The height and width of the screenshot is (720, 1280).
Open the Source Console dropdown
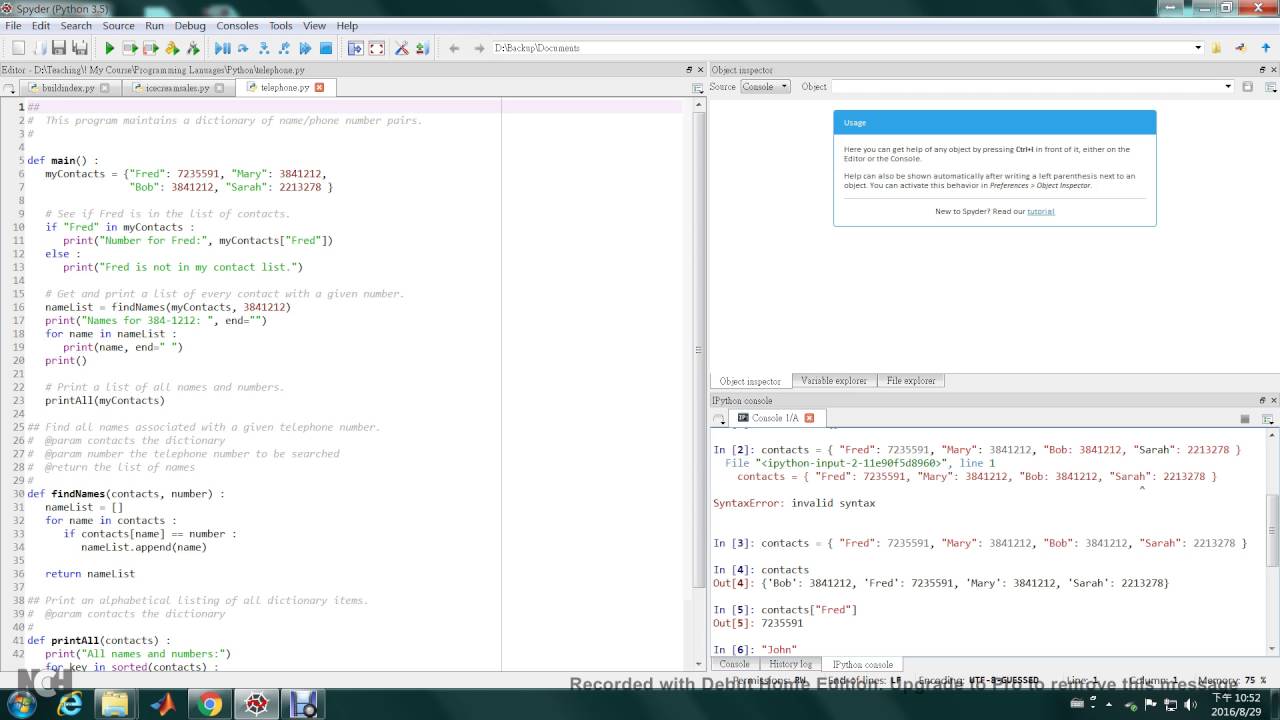coord(765,87)
